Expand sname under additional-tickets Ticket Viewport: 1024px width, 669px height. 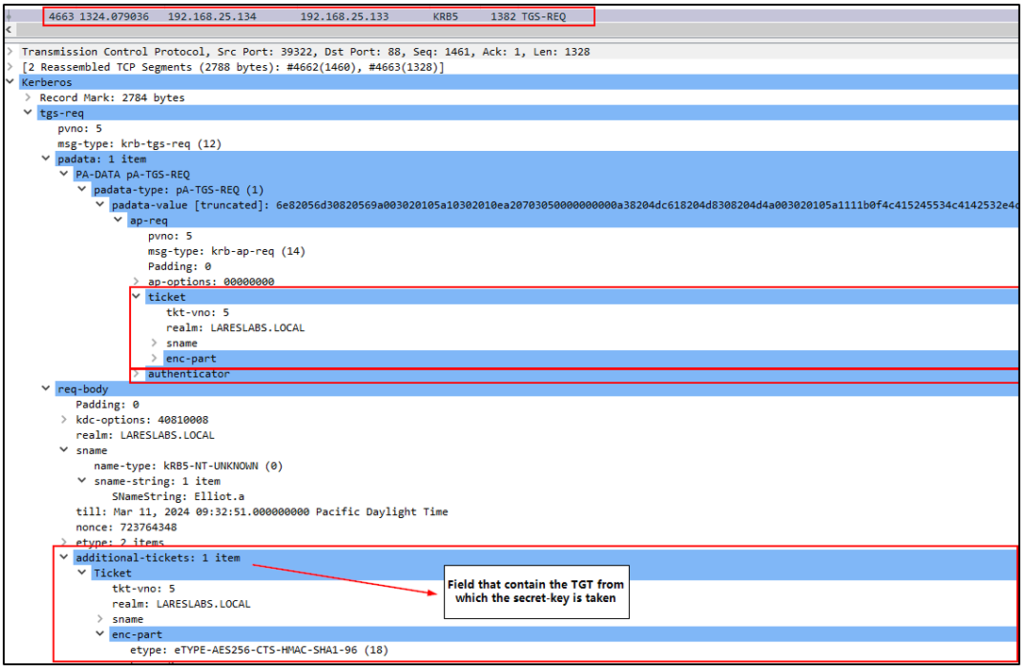pos(100,619)
